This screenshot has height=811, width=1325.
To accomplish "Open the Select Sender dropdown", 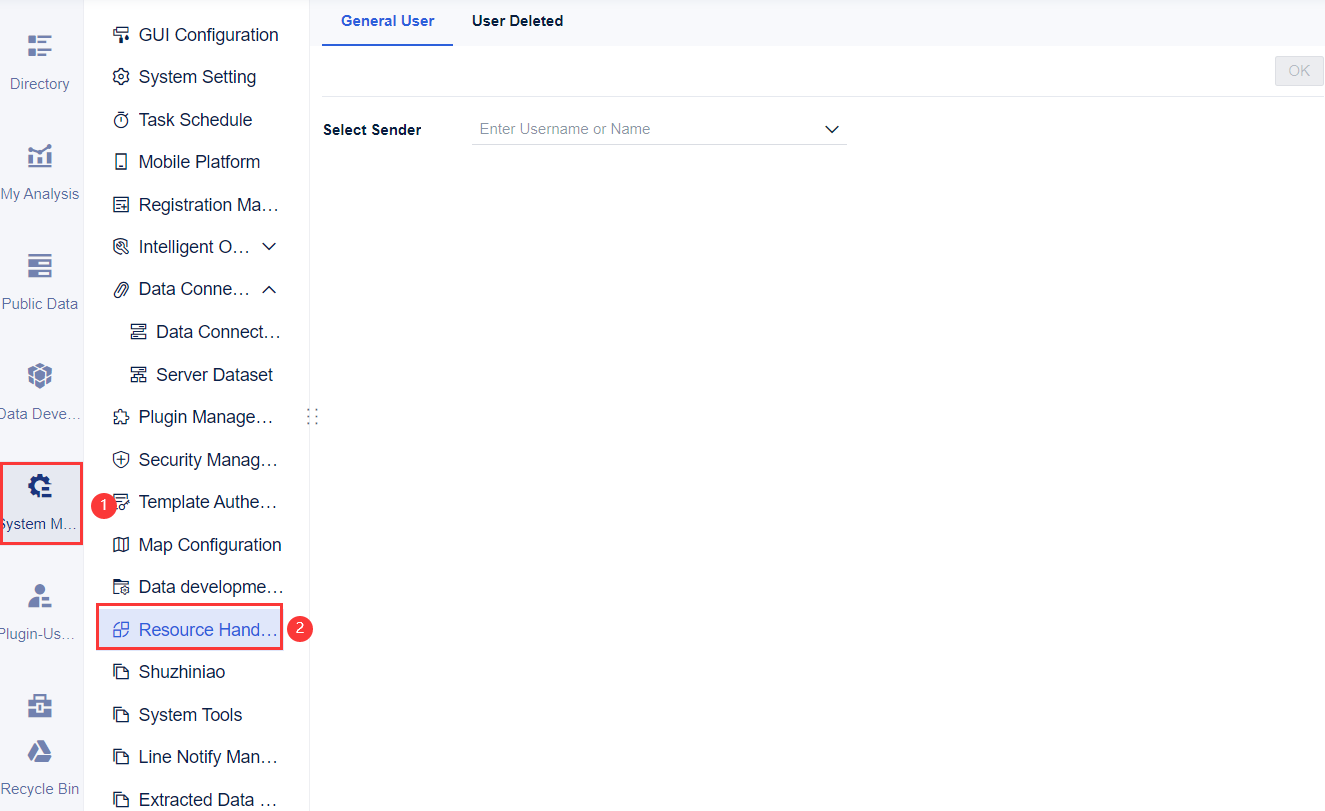I will 831,129.
